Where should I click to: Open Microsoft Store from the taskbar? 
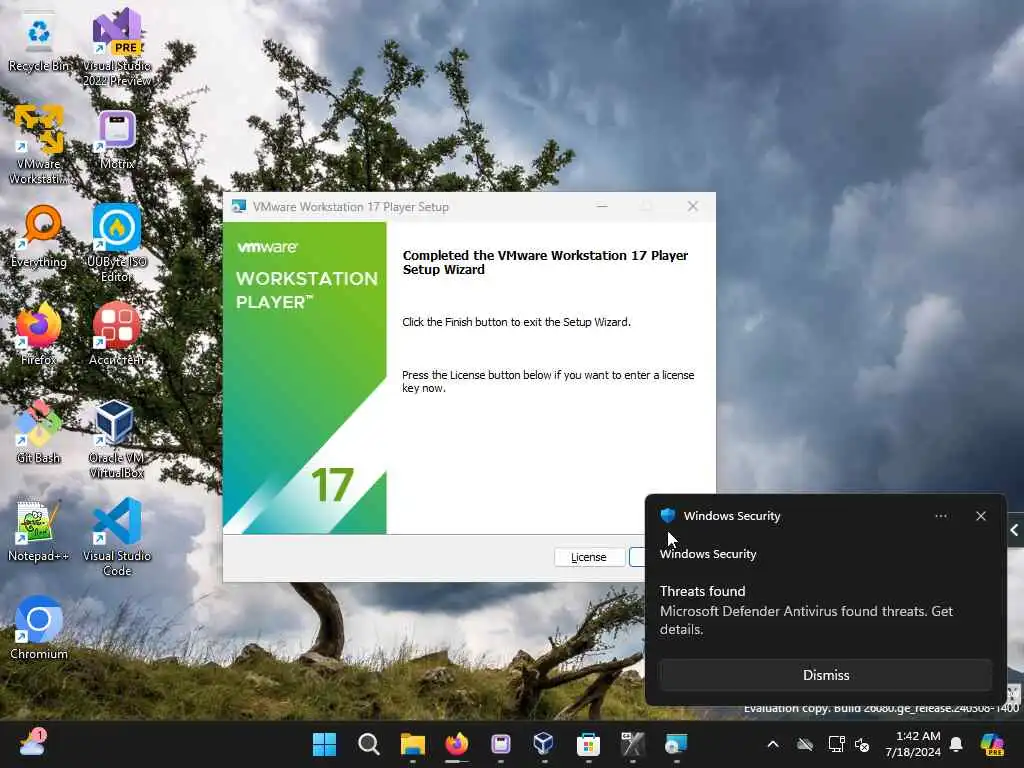(588, 744)
